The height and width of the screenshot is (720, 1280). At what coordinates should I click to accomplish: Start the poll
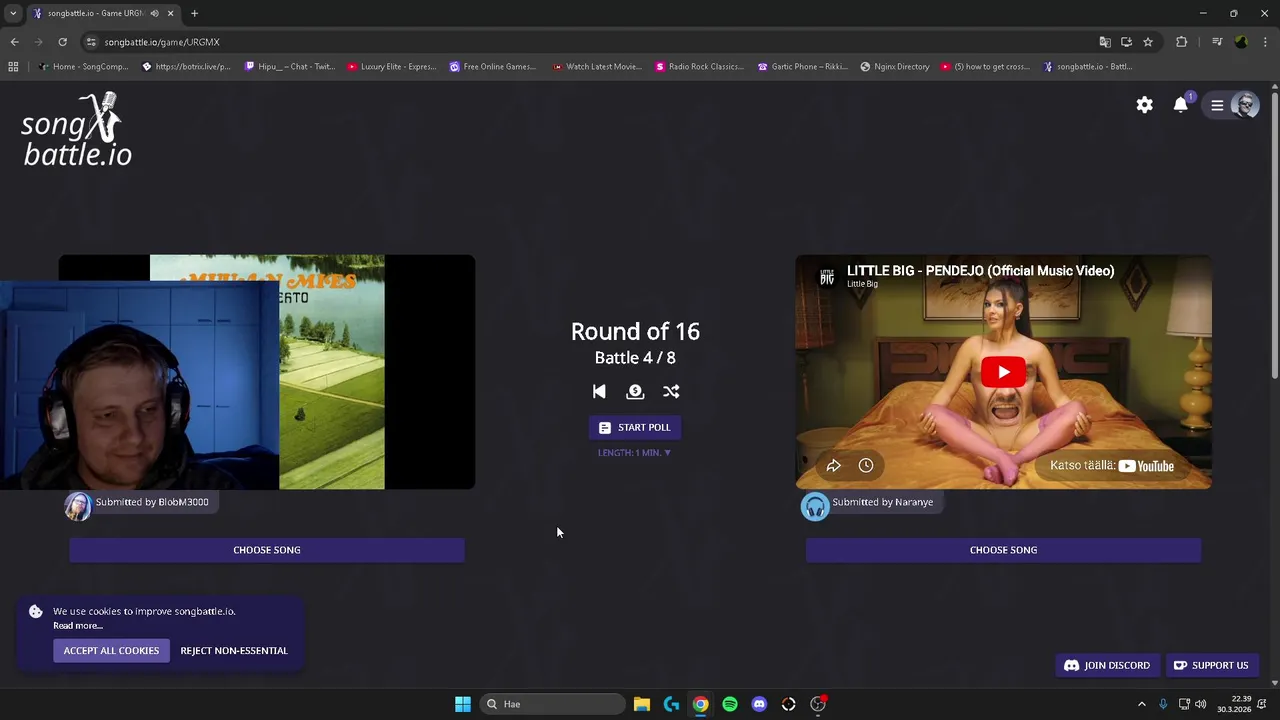(x=635, y=427)
